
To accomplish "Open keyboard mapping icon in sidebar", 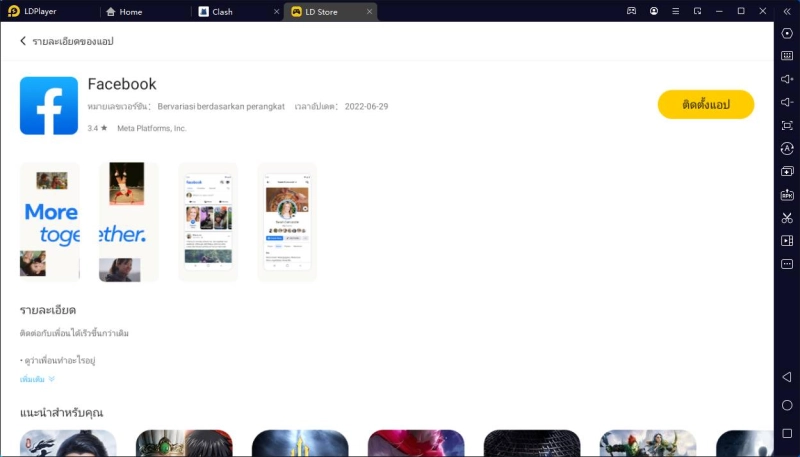I will pos(787,56).
